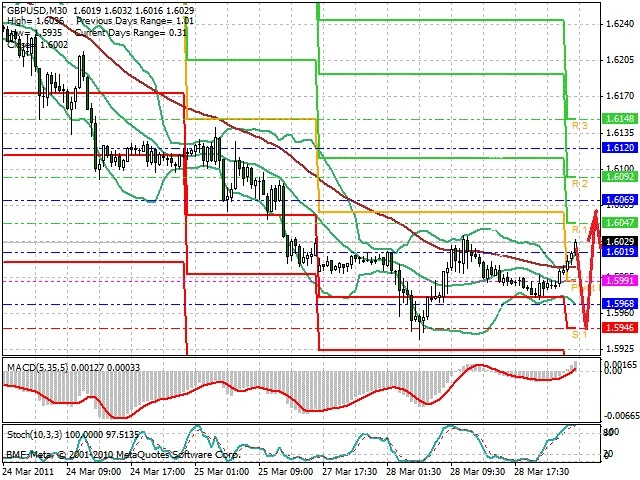The image size is (640, 480).
Task: Click the GBPUSD,M30 chart title text
Action: coord(38,11)
